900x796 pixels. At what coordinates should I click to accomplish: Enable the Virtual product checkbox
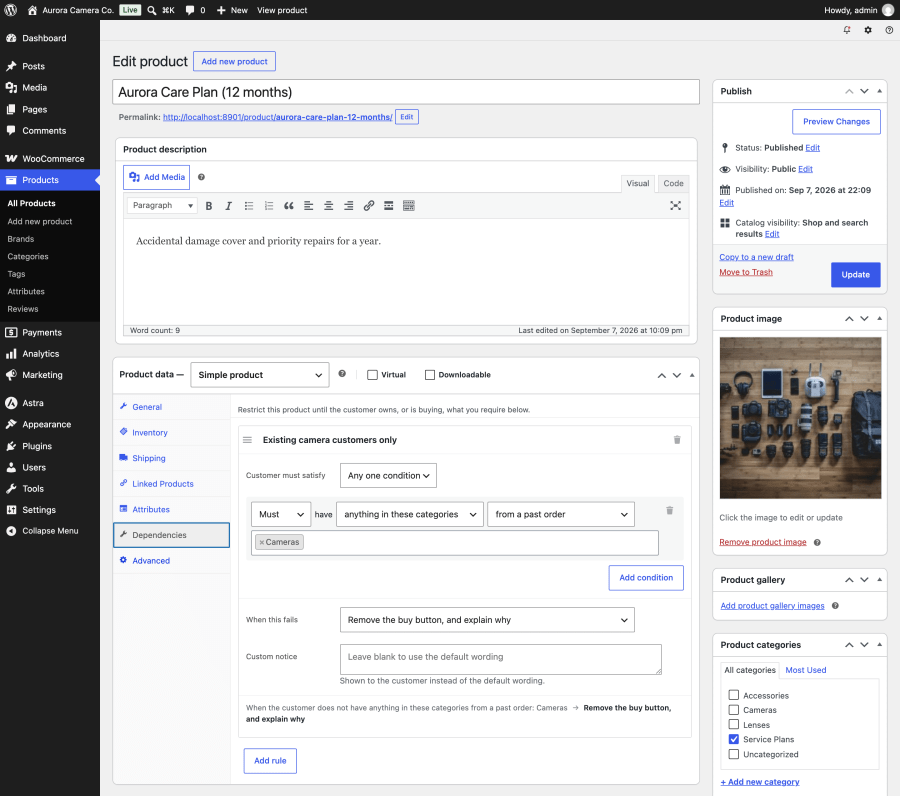pyautogui.click(x=373, y=375)
